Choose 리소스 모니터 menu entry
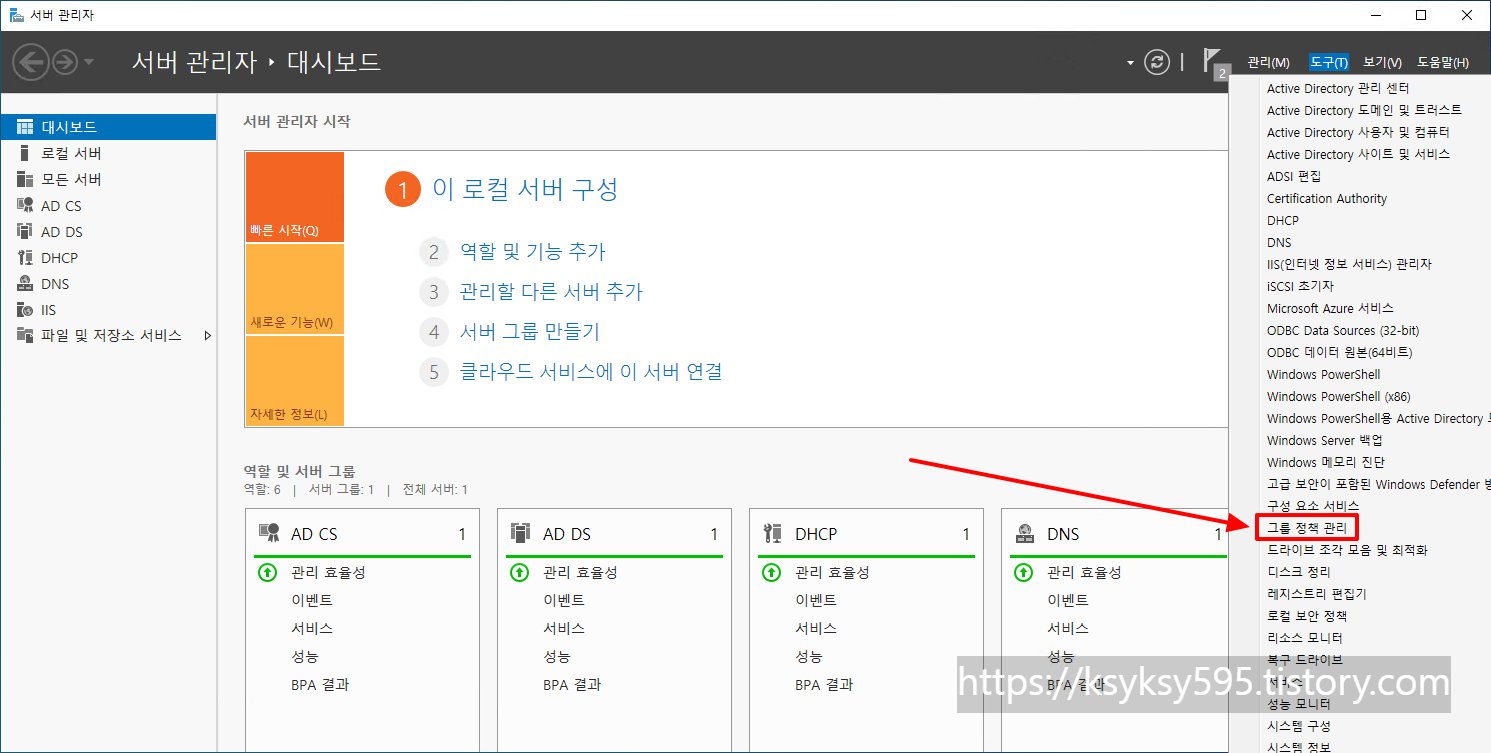The height and width of the screenshot is (753, 1491). coord(1305,637)
